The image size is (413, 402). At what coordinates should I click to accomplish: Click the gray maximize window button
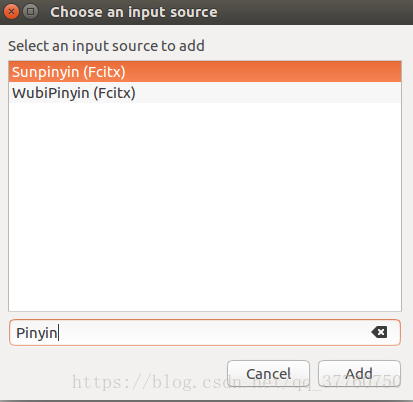(x=30, y=12)
